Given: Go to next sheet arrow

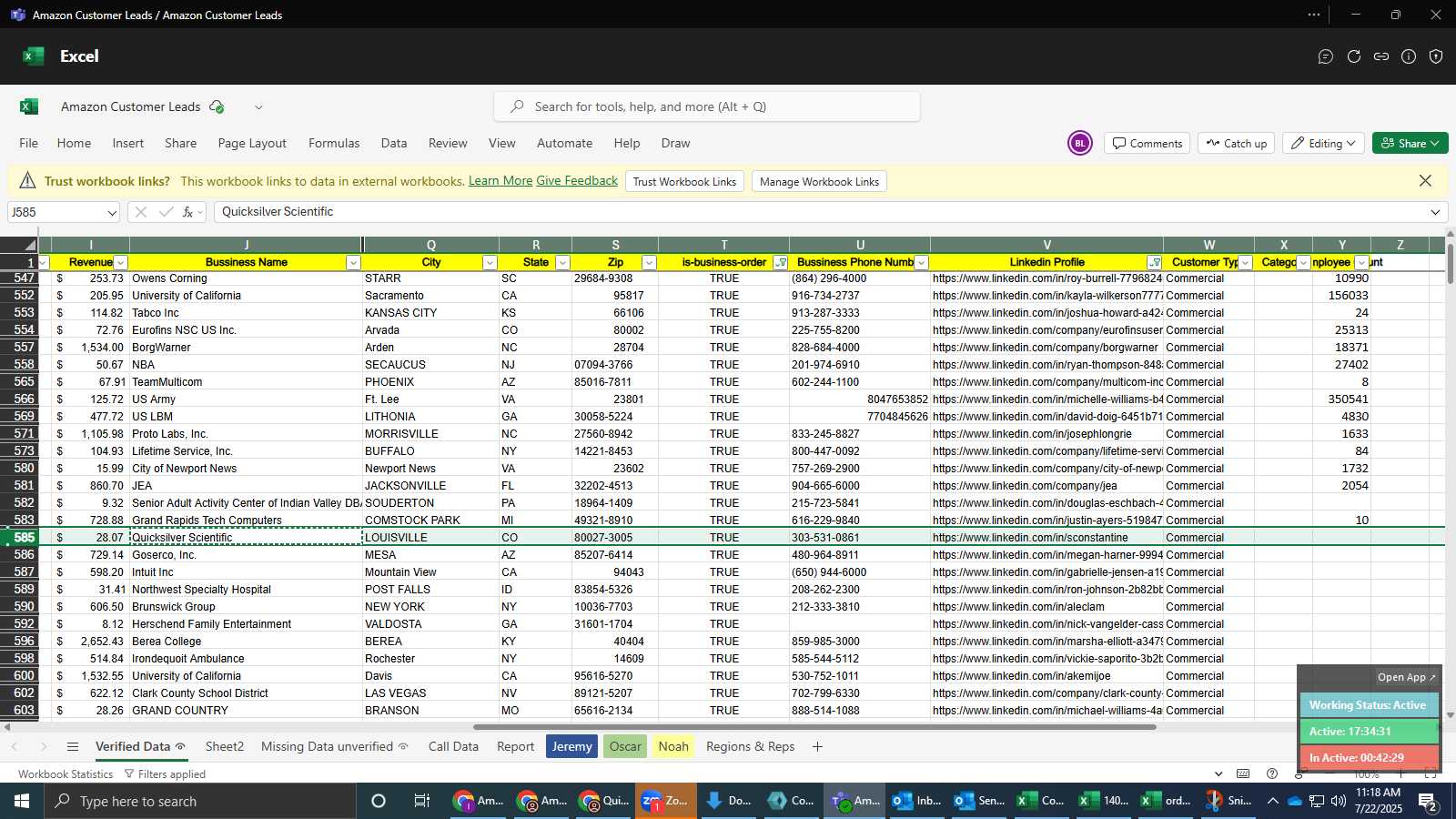Looking at the screenshot, I should click(x=43, y=747).
